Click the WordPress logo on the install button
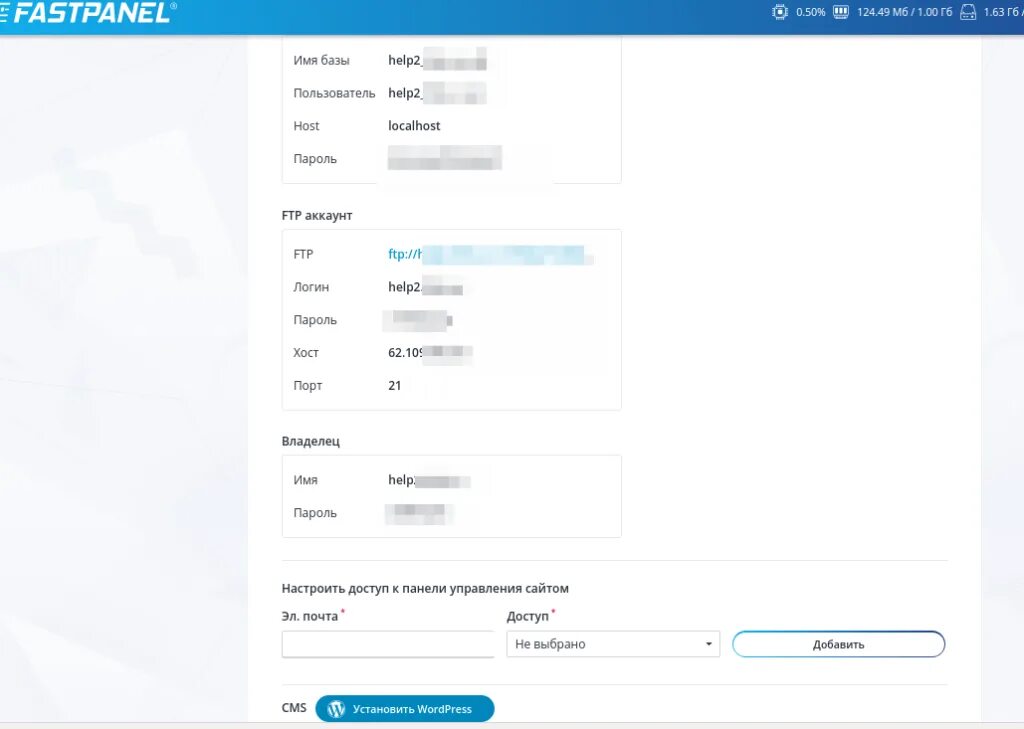 pyautogui.click(x=334, y=708)
